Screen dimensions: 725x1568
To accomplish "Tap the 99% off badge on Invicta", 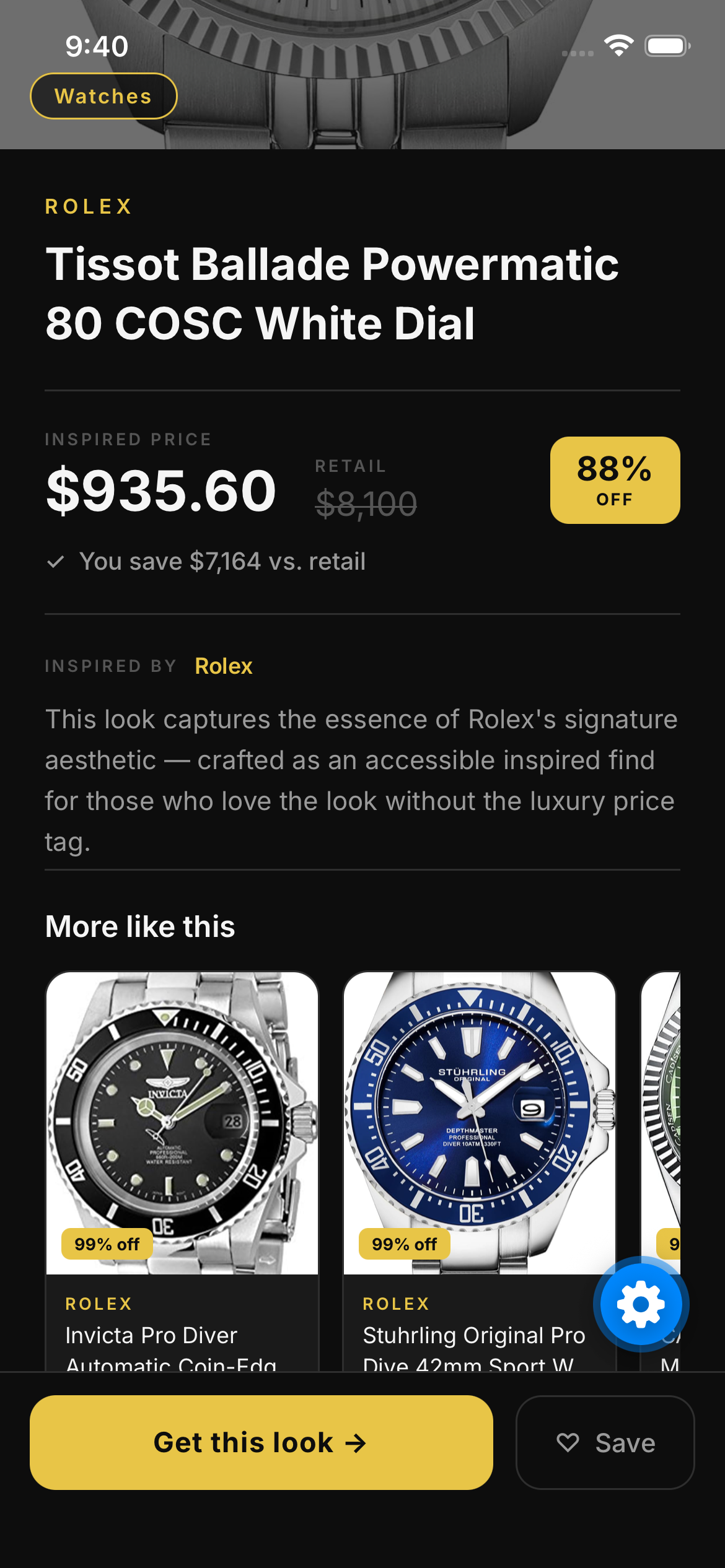I will 107,1244.
